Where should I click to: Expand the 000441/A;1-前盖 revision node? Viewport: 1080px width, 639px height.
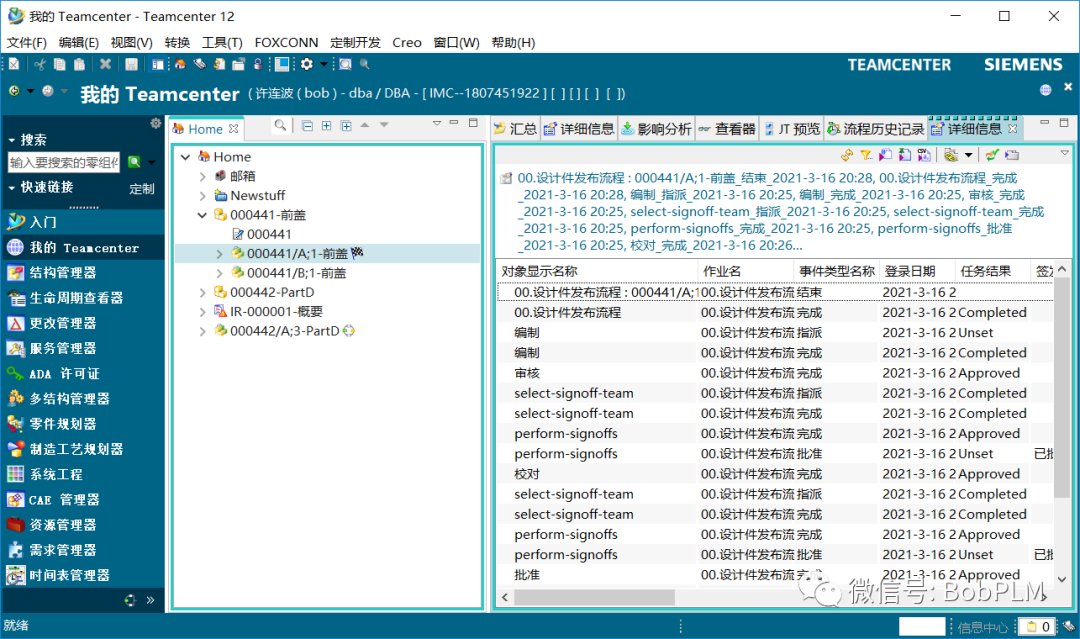[219, 254]
